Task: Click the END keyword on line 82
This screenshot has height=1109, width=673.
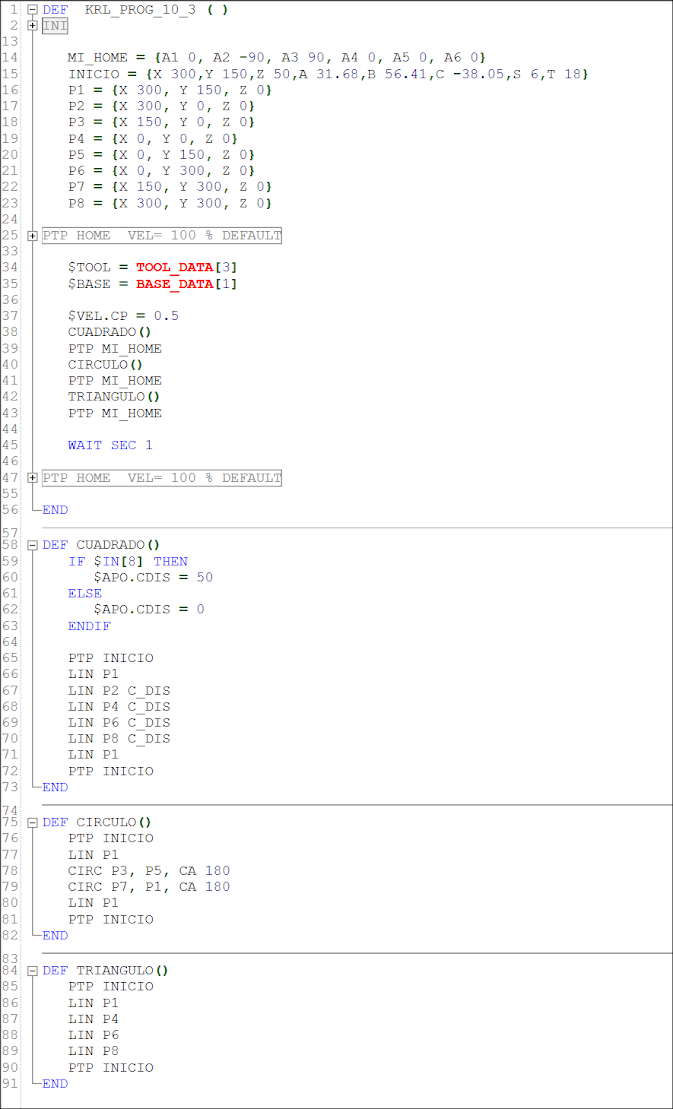Action: point(55,935)
